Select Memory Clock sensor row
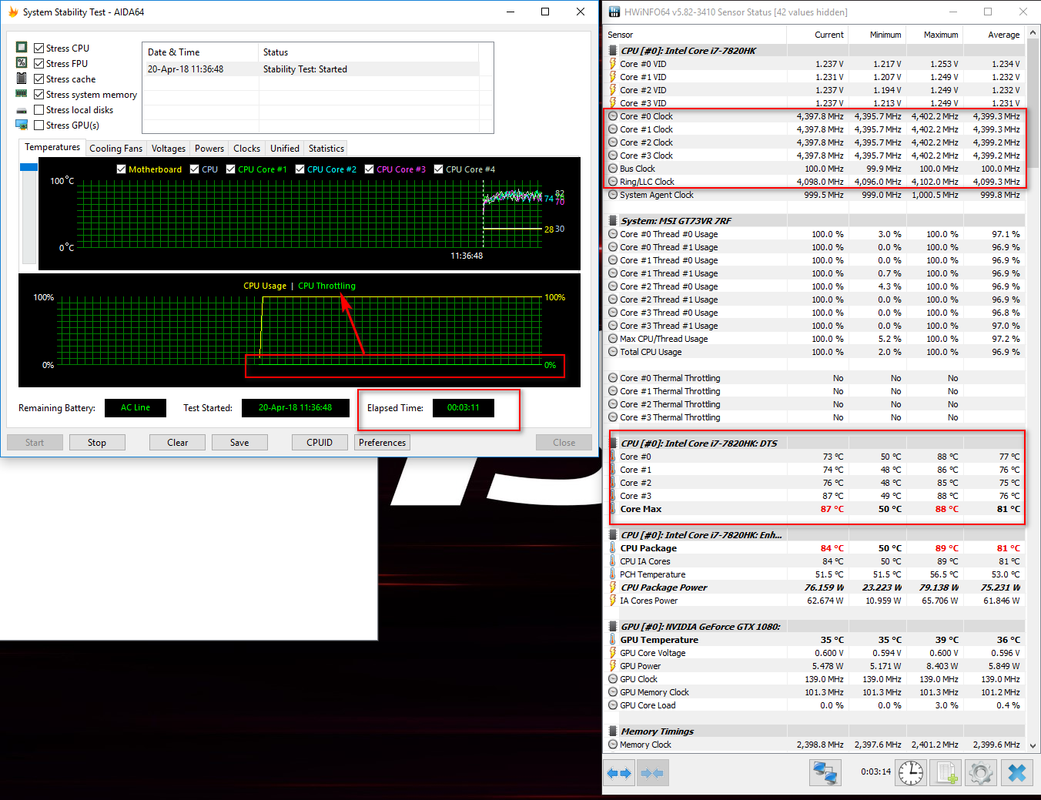 pyautogui.click(x=815, y=744)
